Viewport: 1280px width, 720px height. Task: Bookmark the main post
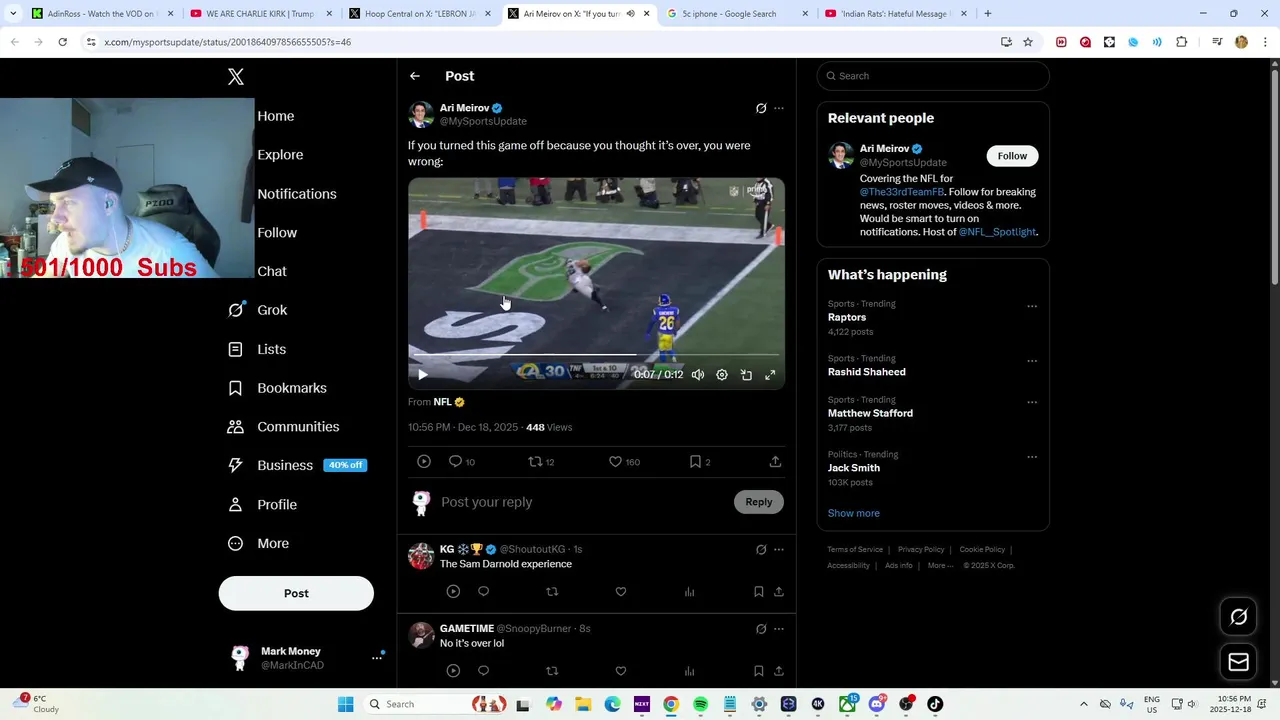point(699,462)
